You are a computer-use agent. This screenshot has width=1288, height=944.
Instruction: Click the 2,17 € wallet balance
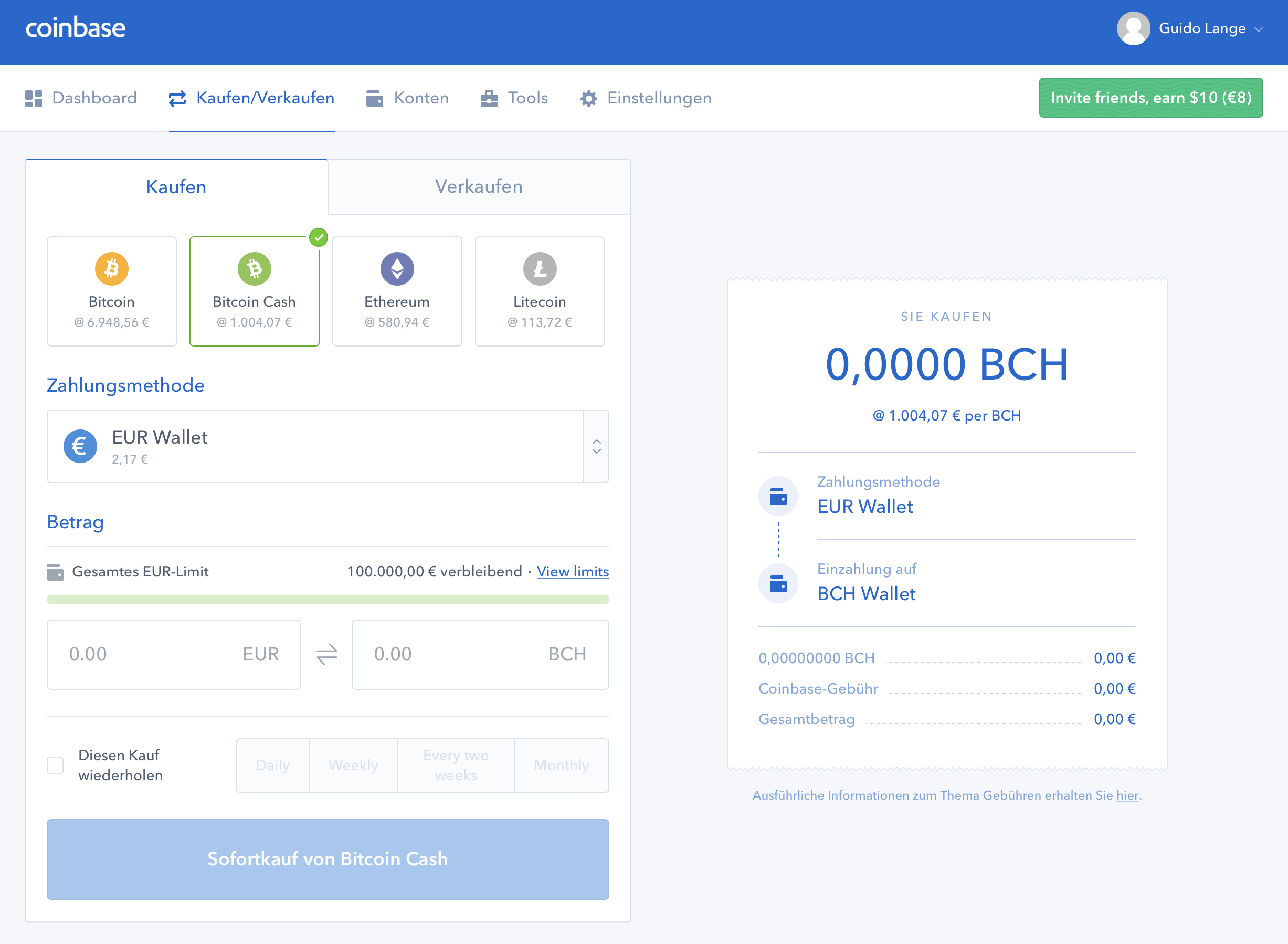click(130, 459)
